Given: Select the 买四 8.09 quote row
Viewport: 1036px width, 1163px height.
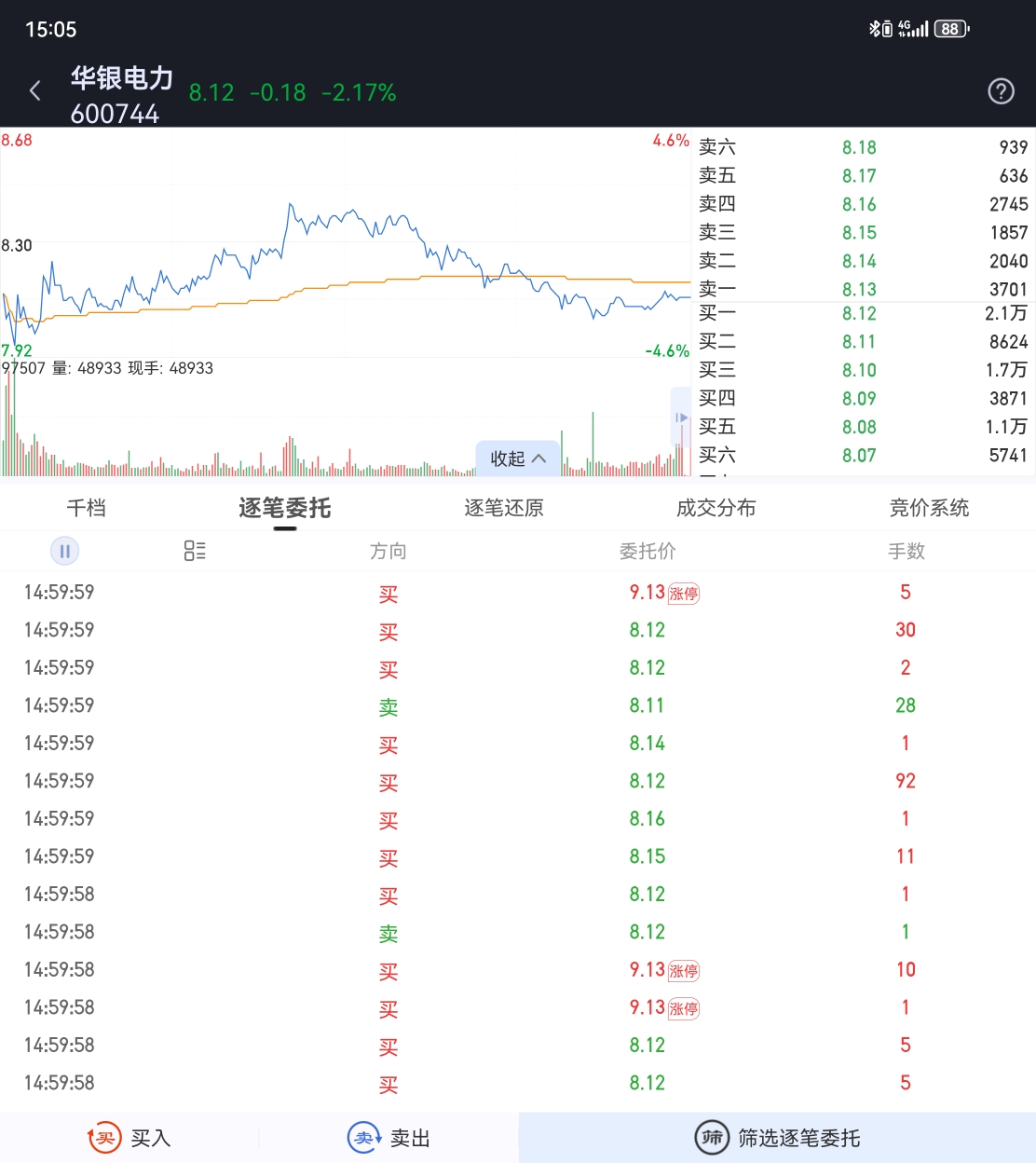Looking at the screenshot, I should [864, 399].
